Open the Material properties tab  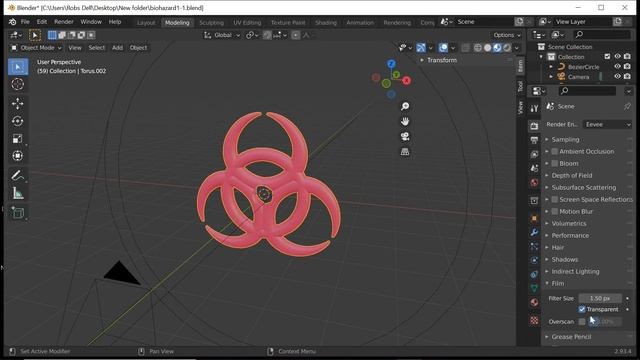point(534,302)
